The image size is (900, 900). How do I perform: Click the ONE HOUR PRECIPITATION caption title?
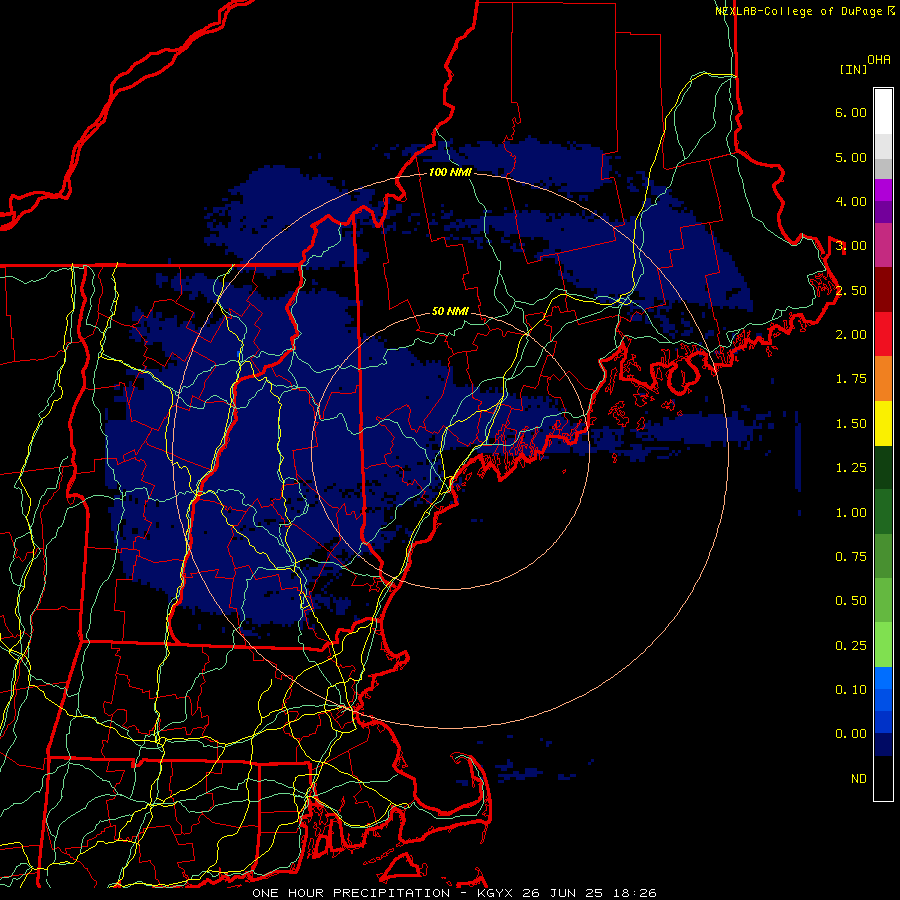(x=351, y=893)
